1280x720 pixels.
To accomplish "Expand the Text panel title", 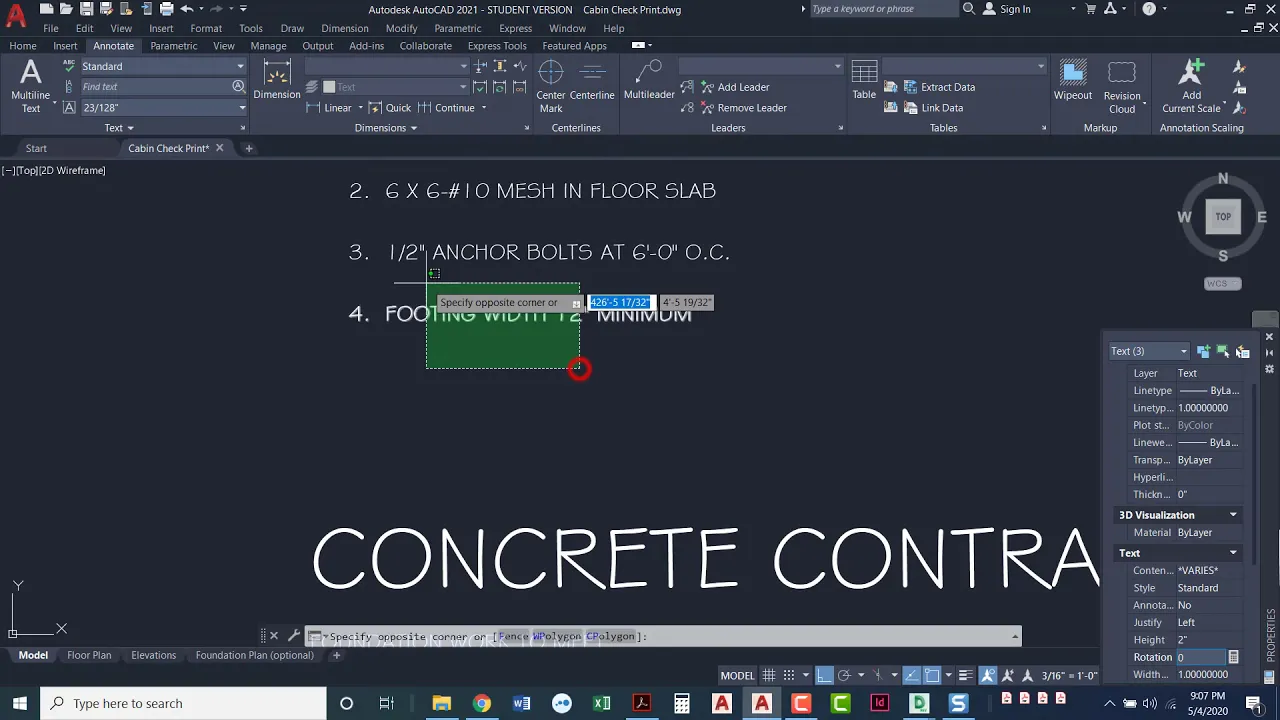I will [x=119, y=128].
